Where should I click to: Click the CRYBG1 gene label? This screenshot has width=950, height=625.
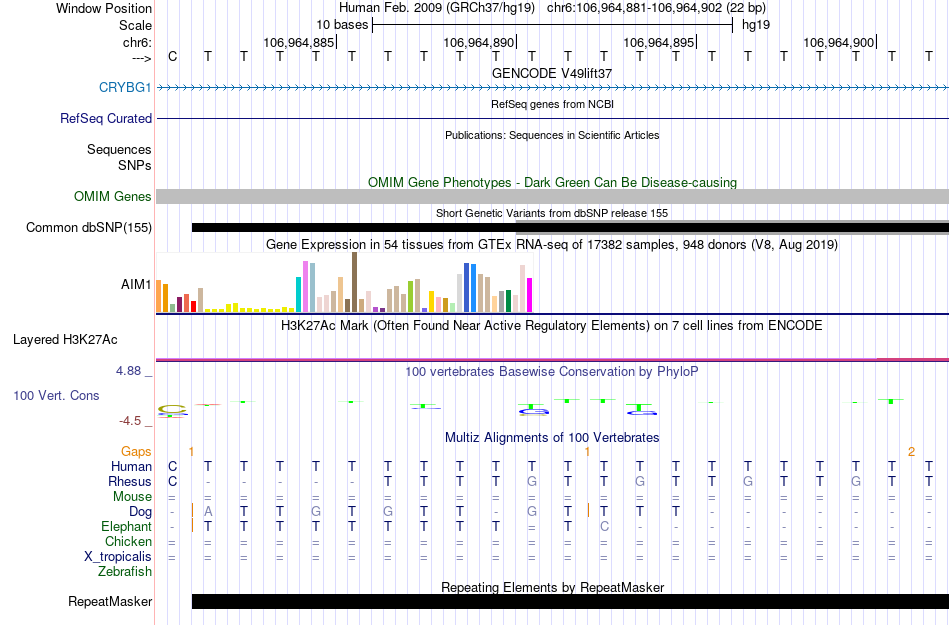click(125, 87)
